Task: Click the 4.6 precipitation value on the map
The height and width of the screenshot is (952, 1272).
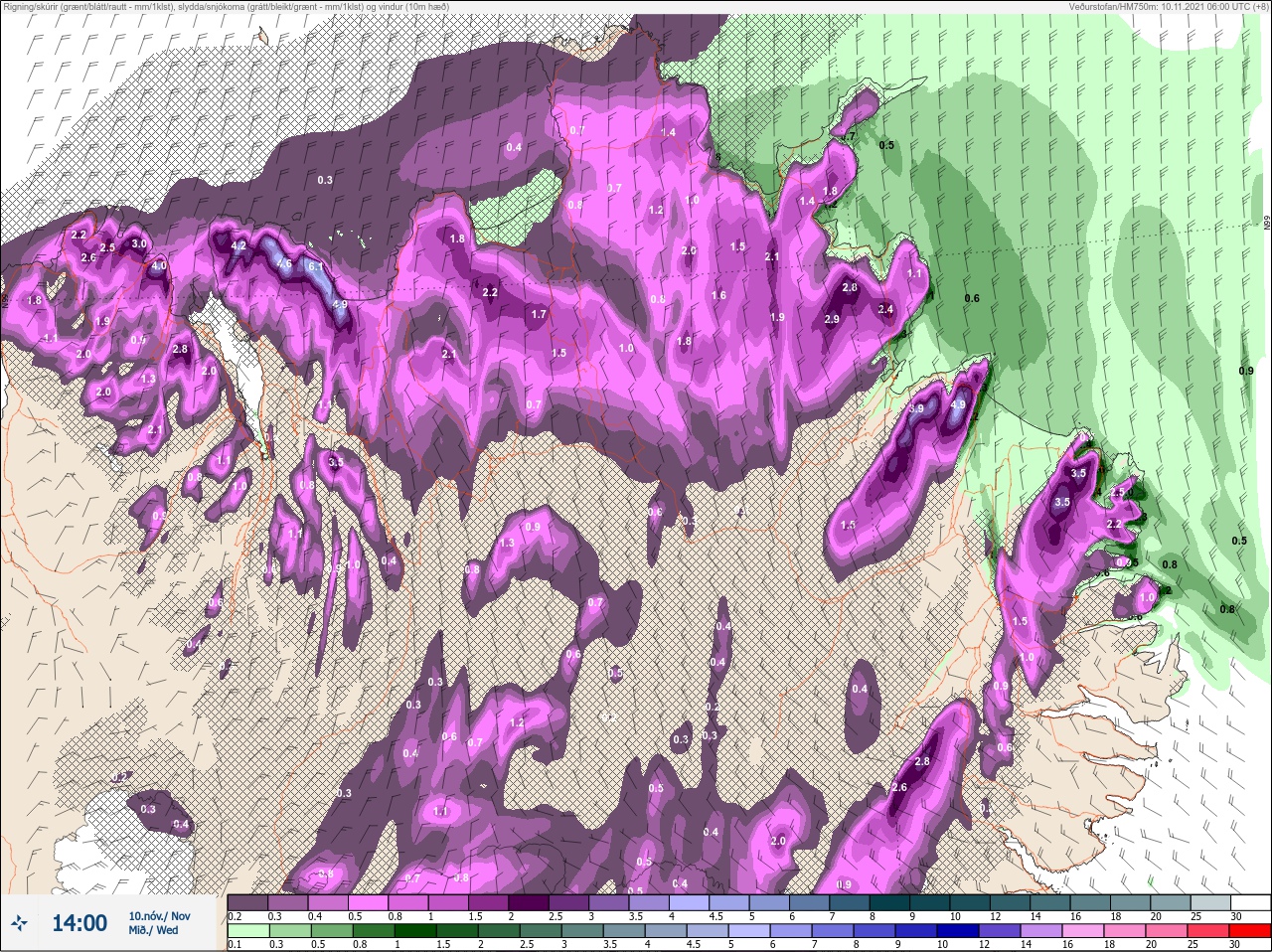Action: [x=284, y=263]
